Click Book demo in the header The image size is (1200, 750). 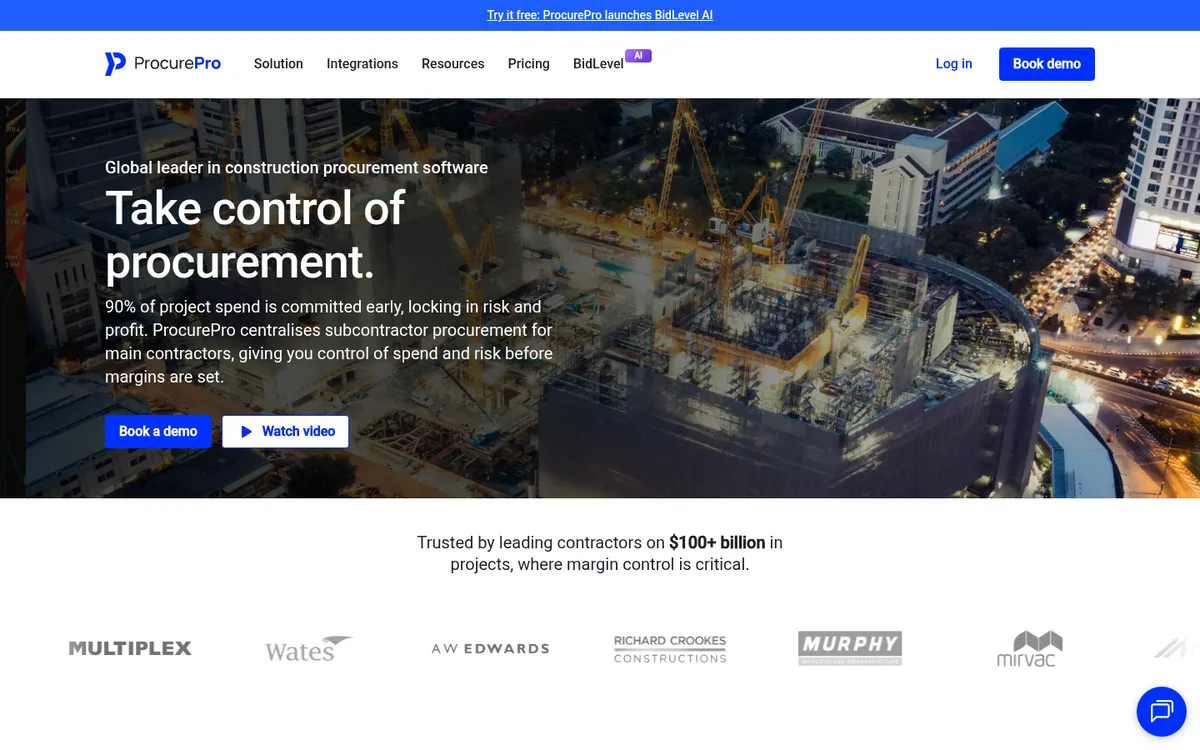point(1047,64)
